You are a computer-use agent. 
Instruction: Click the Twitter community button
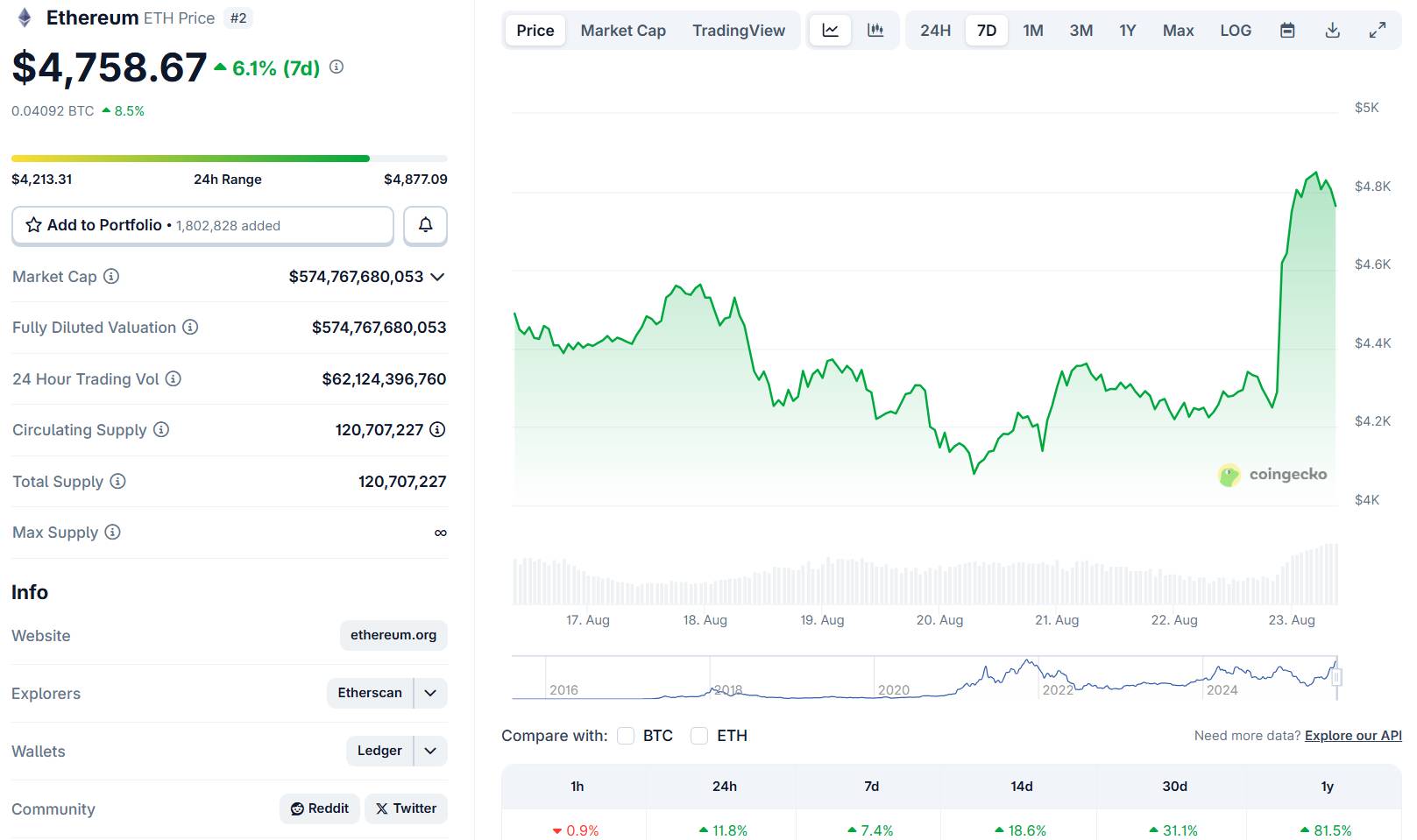point(406,808)
